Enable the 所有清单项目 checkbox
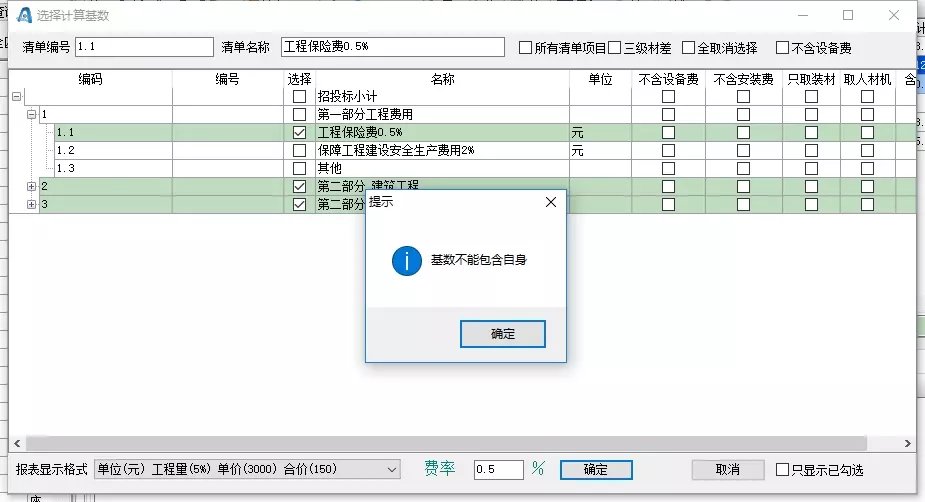The width and height of the screenshot is (925, 502). [x=526, y=47]
